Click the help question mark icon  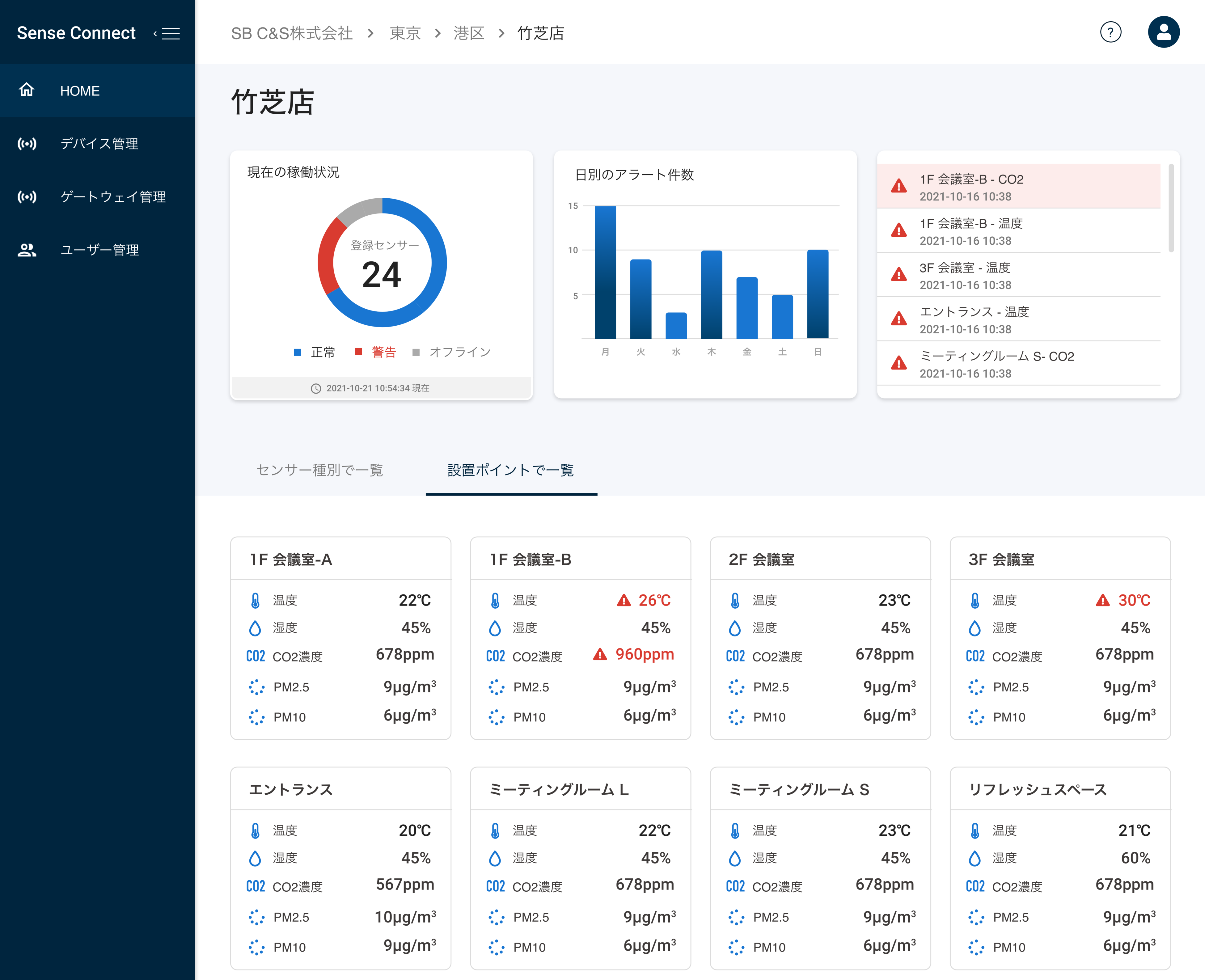click(1111, 32)
